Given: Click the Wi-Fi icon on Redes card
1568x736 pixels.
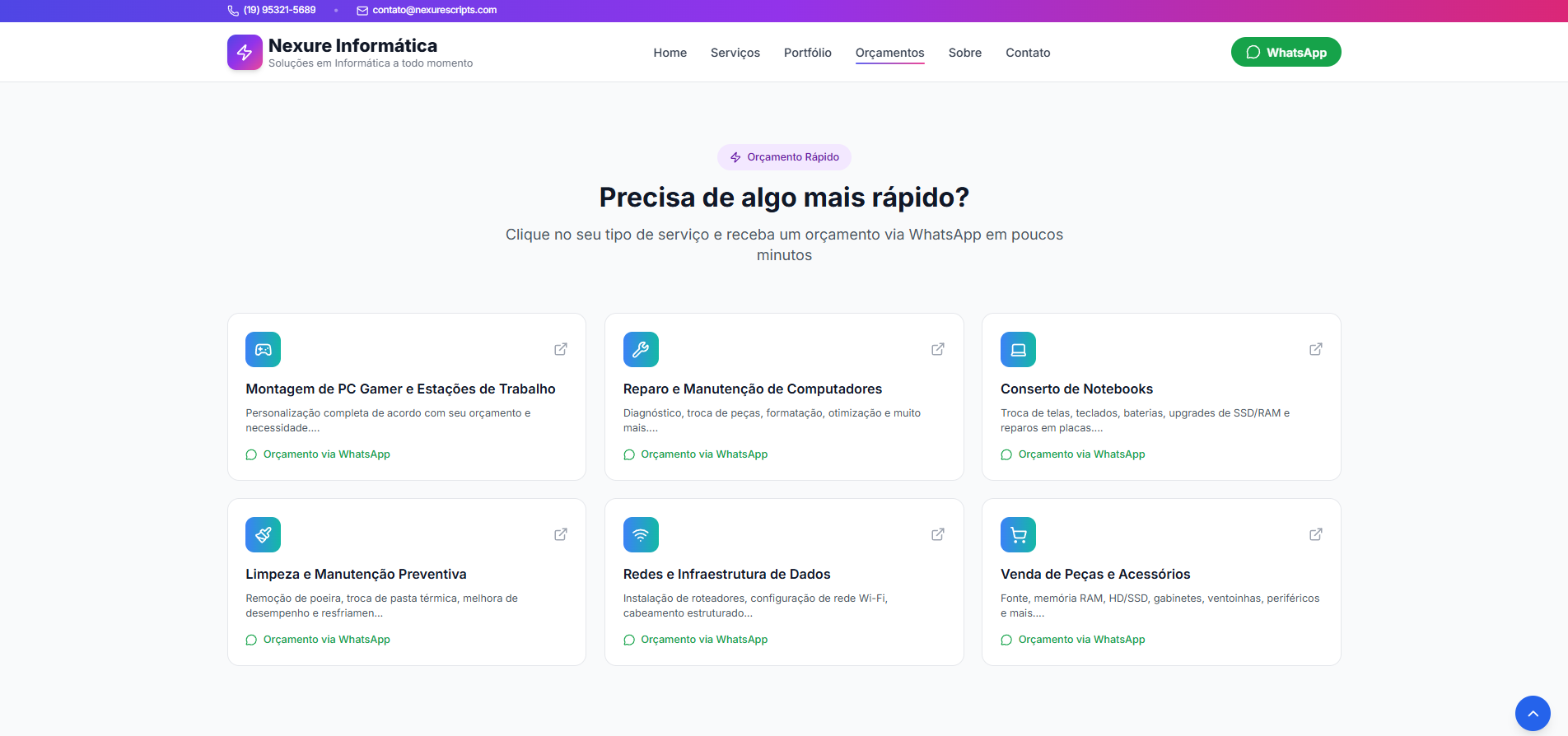Looking at the screenshot, I should 641,534.
